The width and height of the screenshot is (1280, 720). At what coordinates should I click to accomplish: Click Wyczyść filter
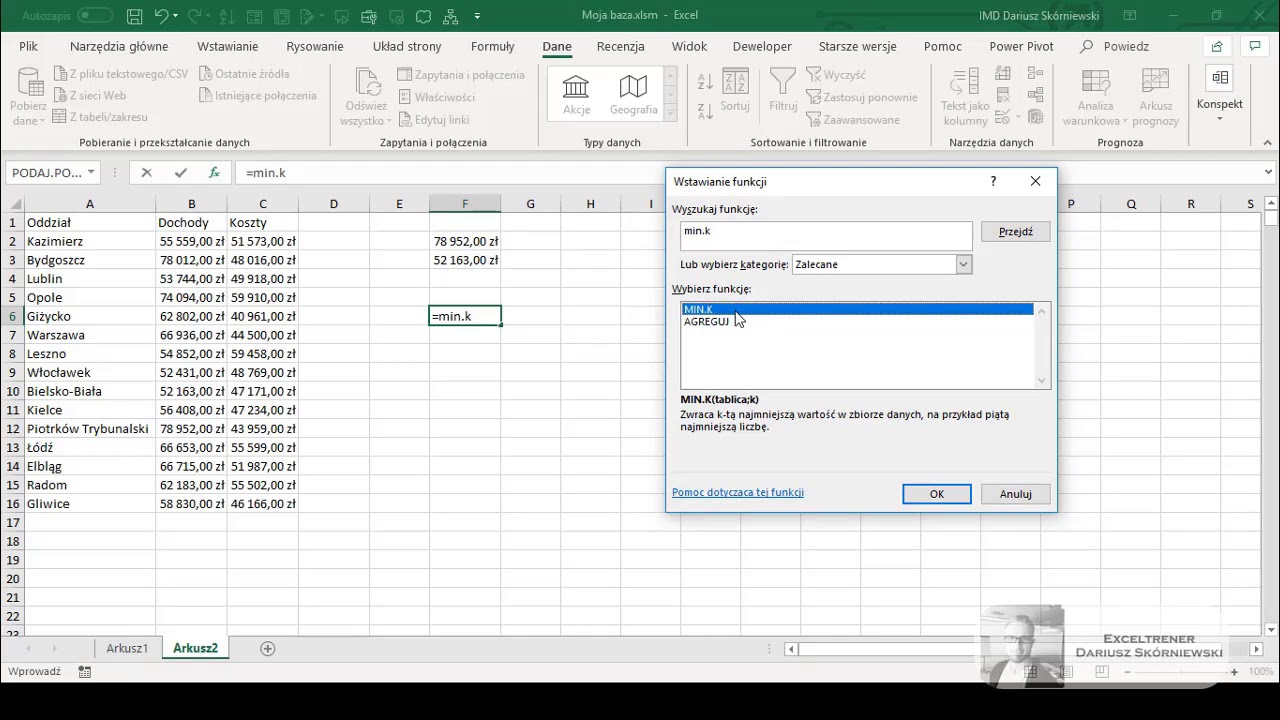click(x=836, y=75)
